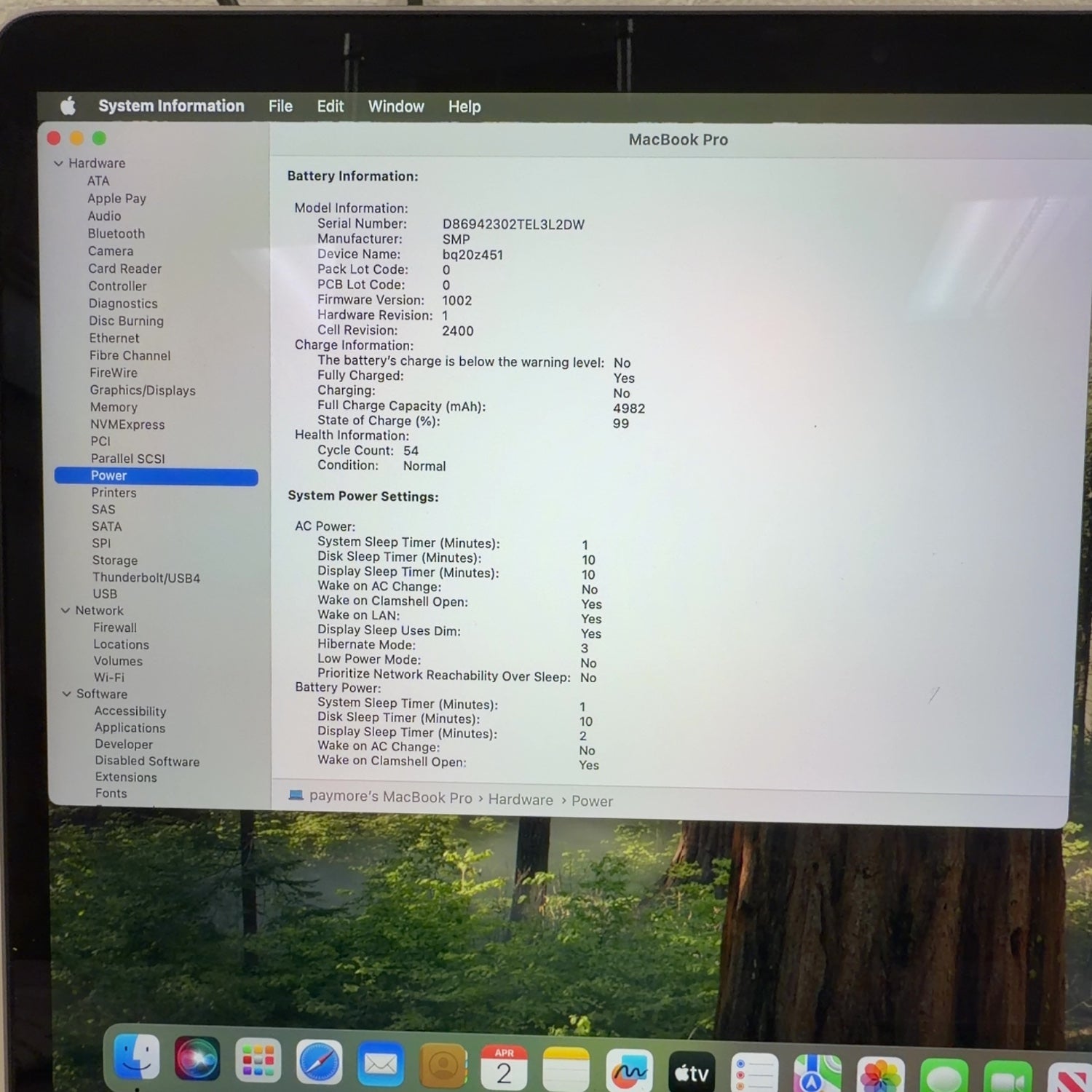This screenshot has width=1092, height=1092.
Task: Open the Mail app
Action: [x=380, y=1065]
